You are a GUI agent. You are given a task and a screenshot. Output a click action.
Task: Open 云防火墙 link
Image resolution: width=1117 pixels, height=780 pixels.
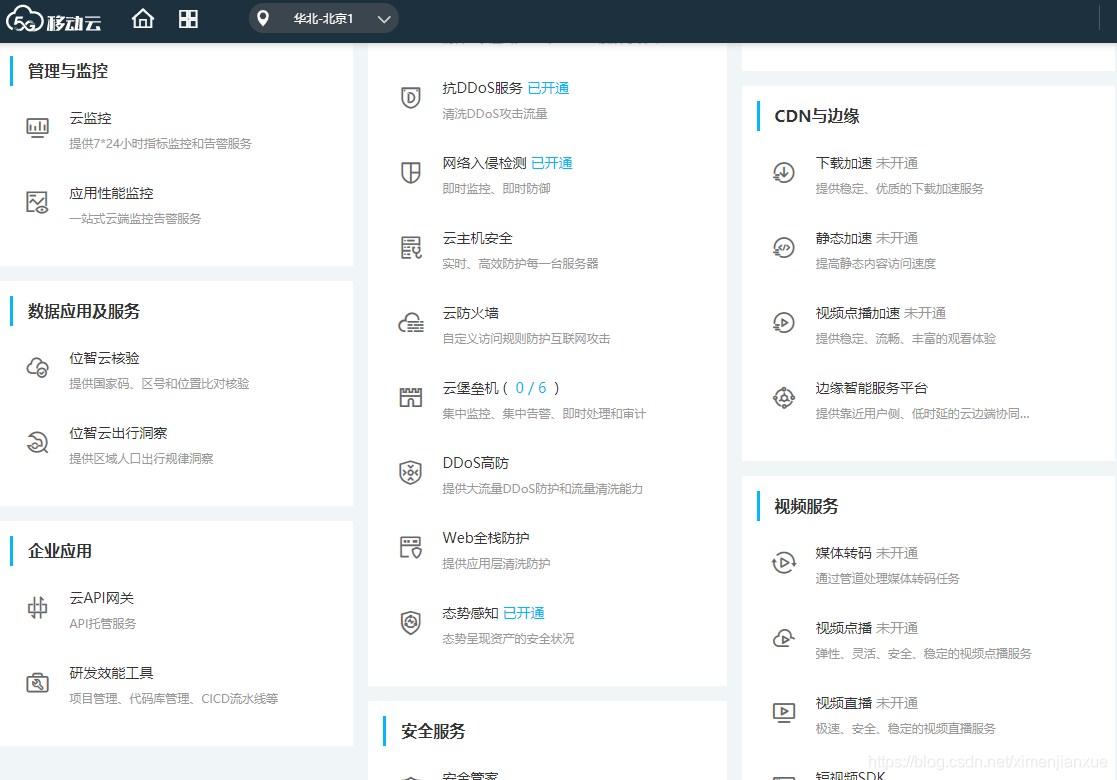tap(470, 313)
